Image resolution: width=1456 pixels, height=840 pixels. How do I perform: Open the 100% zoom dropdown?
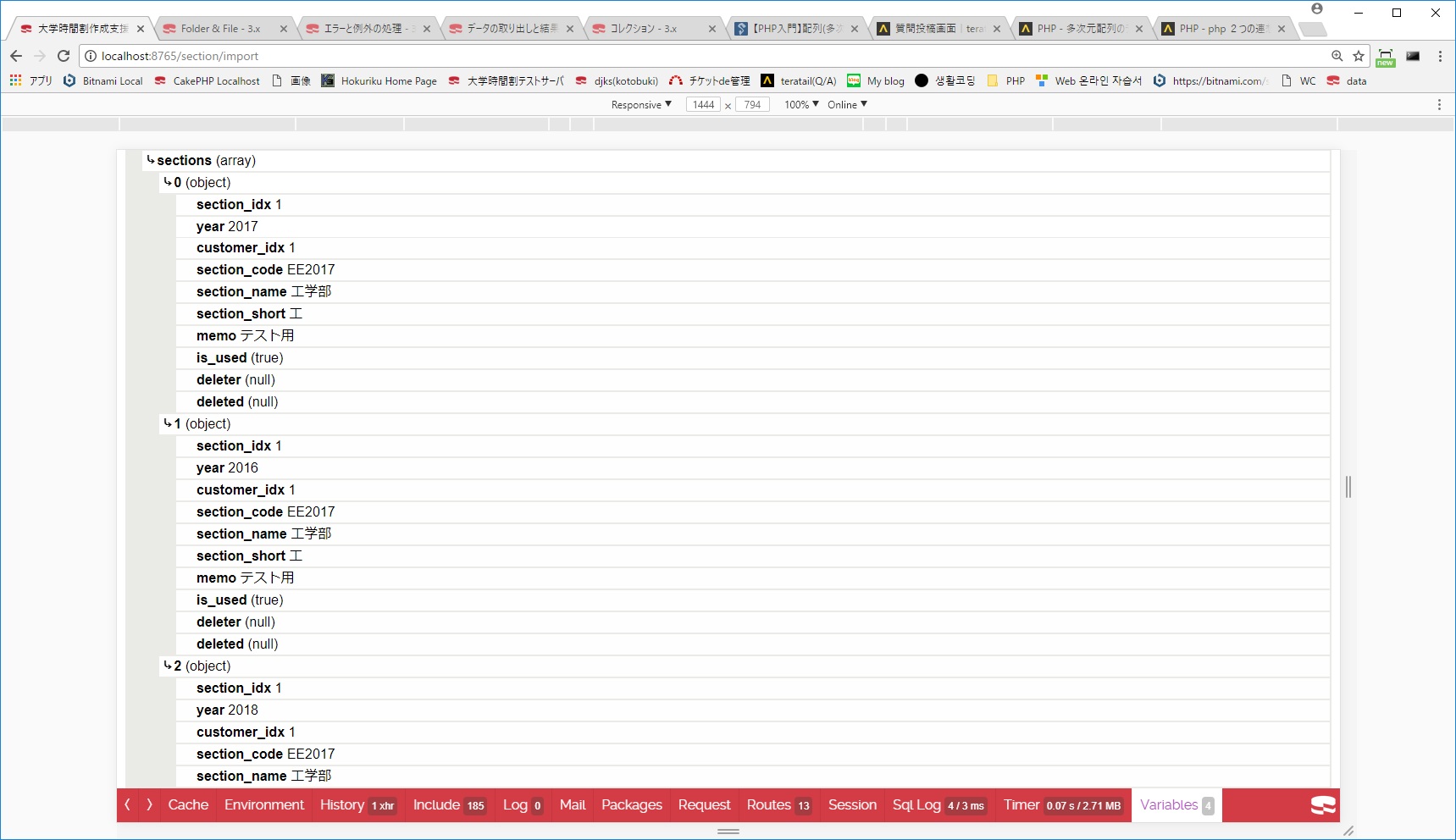point(800,104)
